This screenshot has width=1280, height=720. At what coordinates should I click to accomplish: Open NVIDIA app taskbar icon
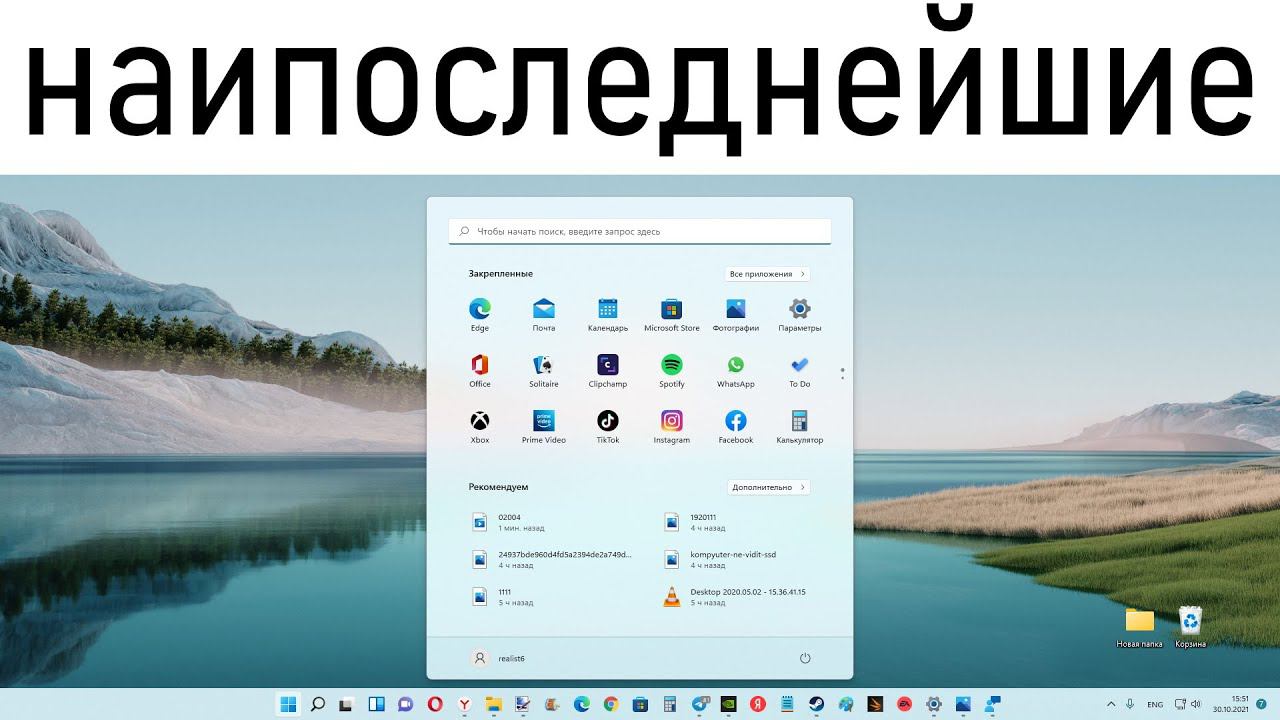[728, 704]
